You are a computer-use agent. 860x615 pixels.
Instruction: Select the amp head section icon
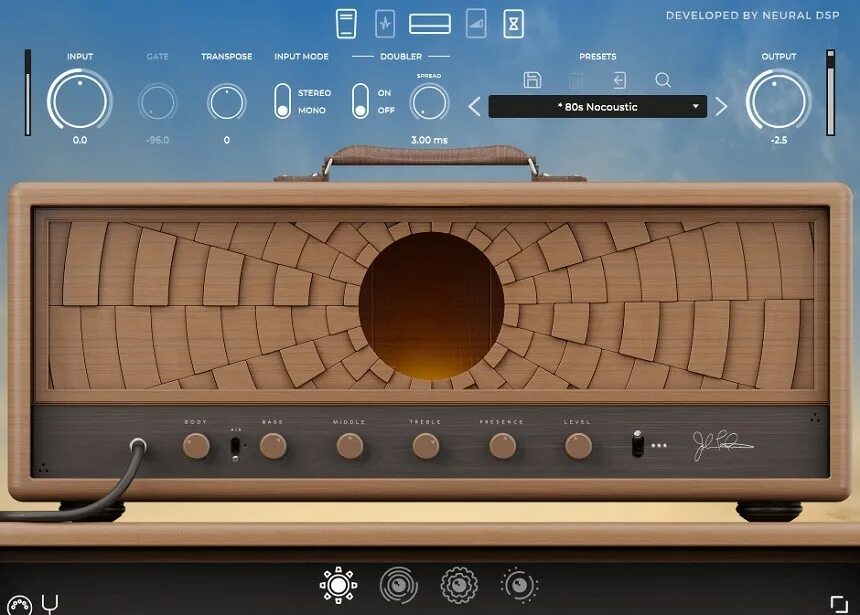[430, 24]
